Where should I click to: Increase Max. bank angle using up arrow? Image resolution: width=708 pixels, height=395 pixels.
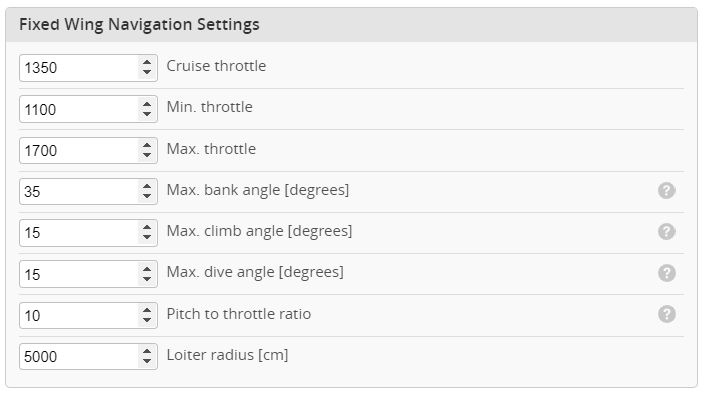point(147,186)
